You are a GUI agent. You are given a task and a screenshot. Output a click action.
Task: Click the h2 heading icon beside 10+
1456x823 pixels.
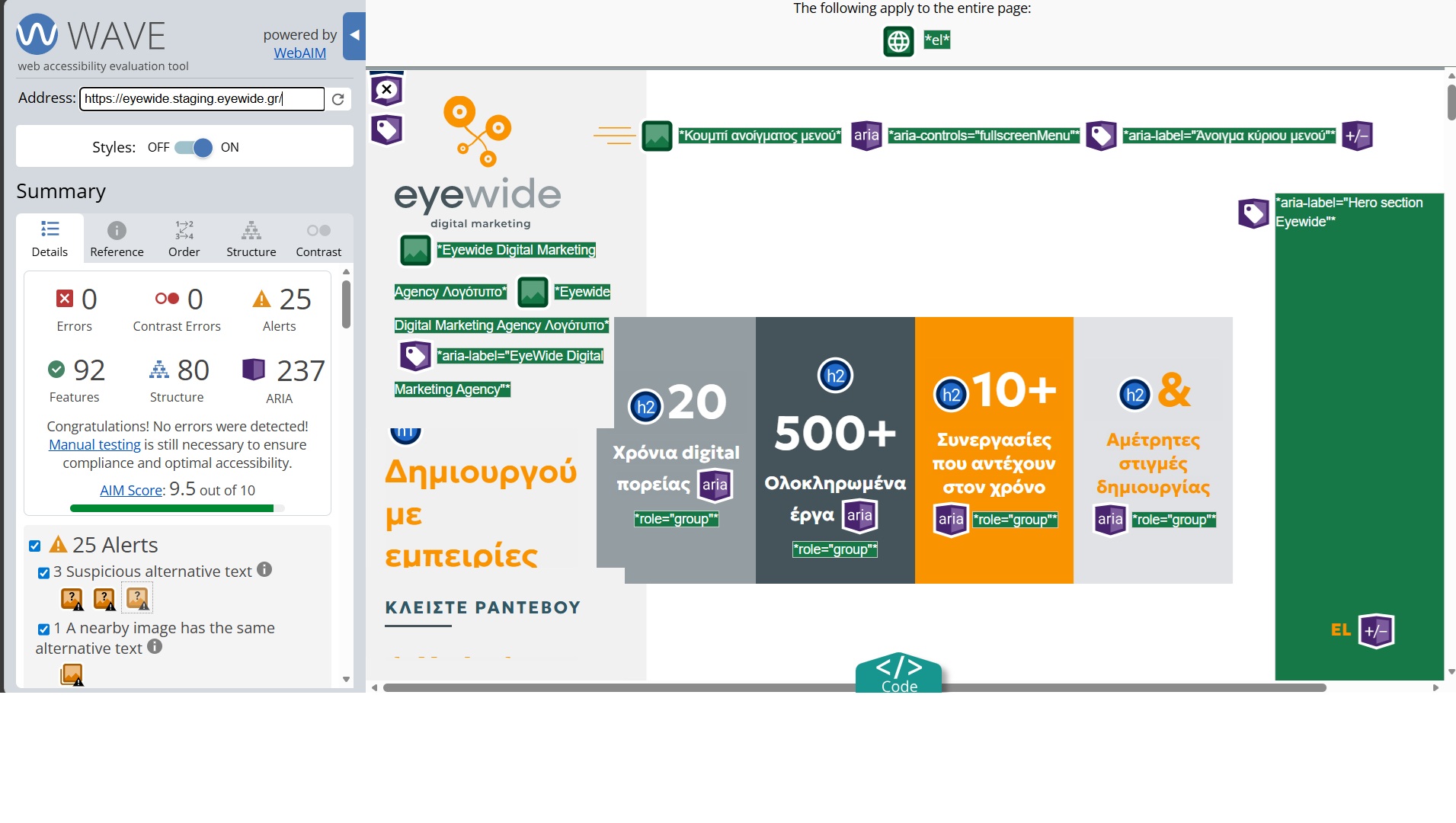(x=951, y=394)
